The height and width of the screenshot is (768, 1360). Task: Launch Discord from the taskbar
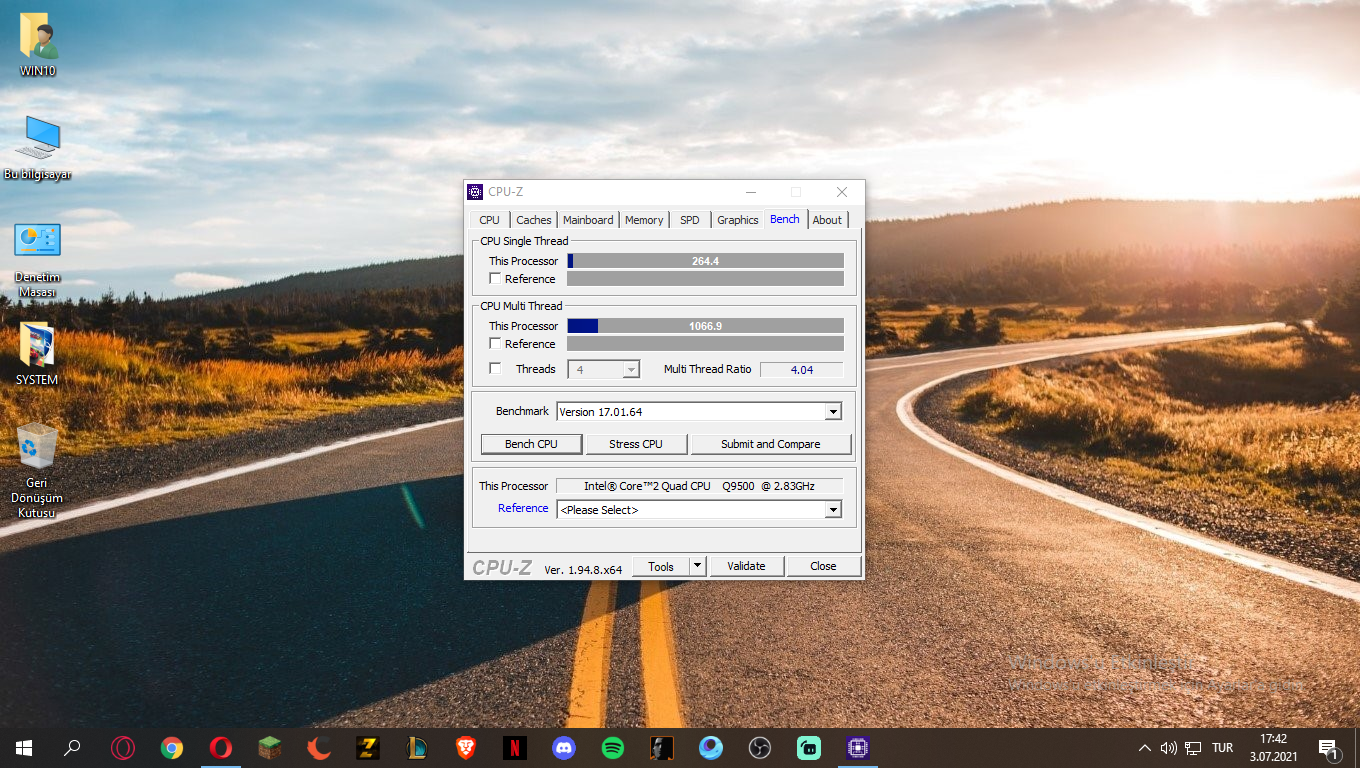point(564,748)
